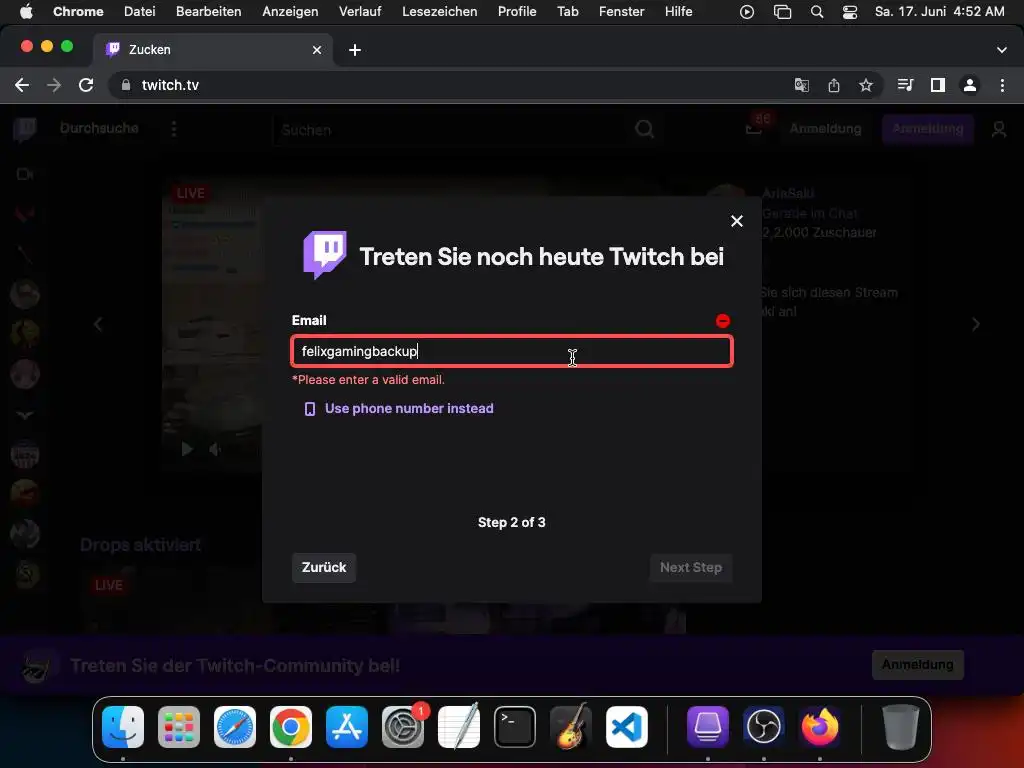The image size is (1024, 768).
Task: Open the Apple menu
Action: 26,11
